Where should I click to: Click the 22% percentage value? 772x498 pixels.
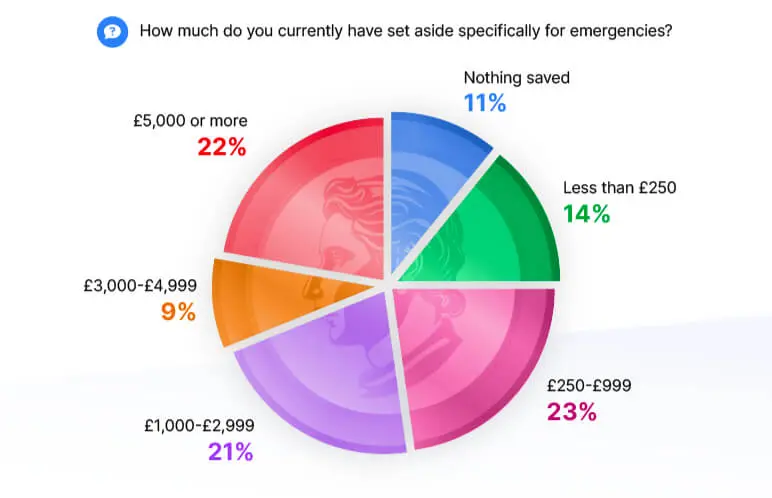(x=221, y=147)
